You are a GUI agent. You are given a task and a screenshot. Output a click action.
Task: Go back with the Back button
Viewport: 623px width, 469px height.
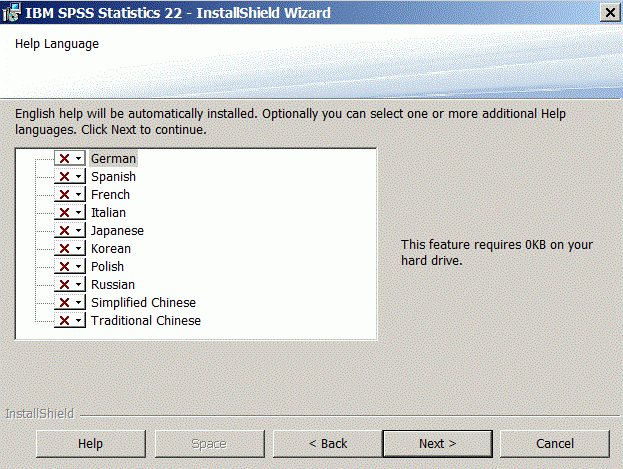coord(328,444)
